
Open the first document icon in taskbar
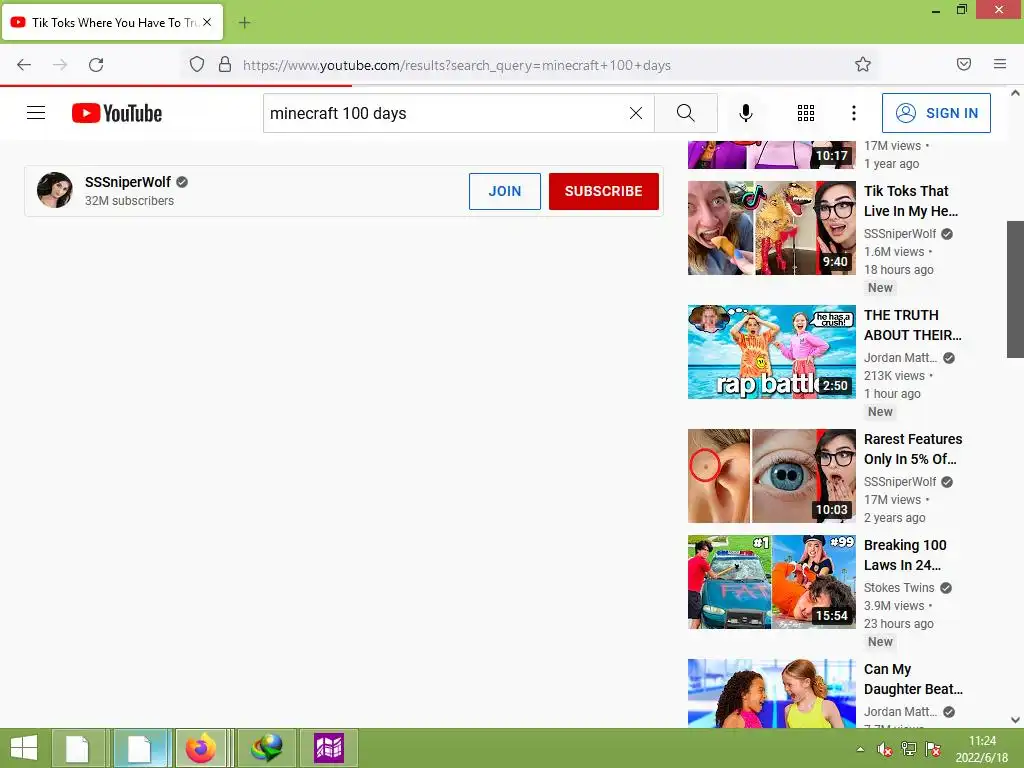click(78, 748)
